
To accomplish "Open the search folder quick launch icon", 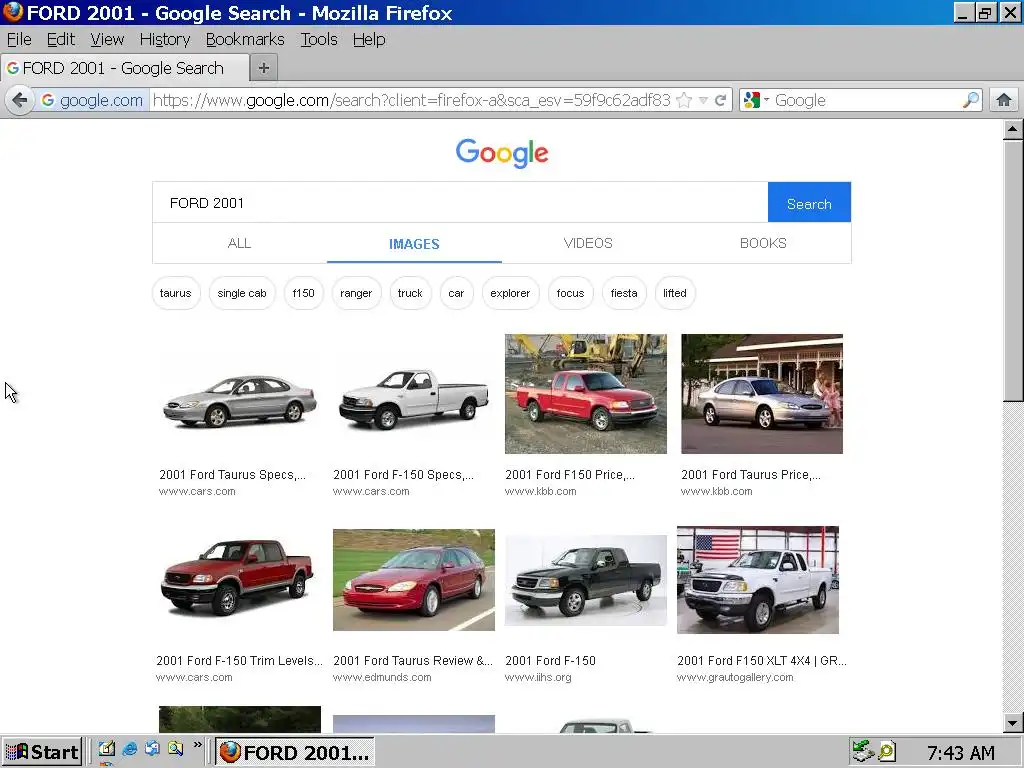I will (x=175, y=748).
